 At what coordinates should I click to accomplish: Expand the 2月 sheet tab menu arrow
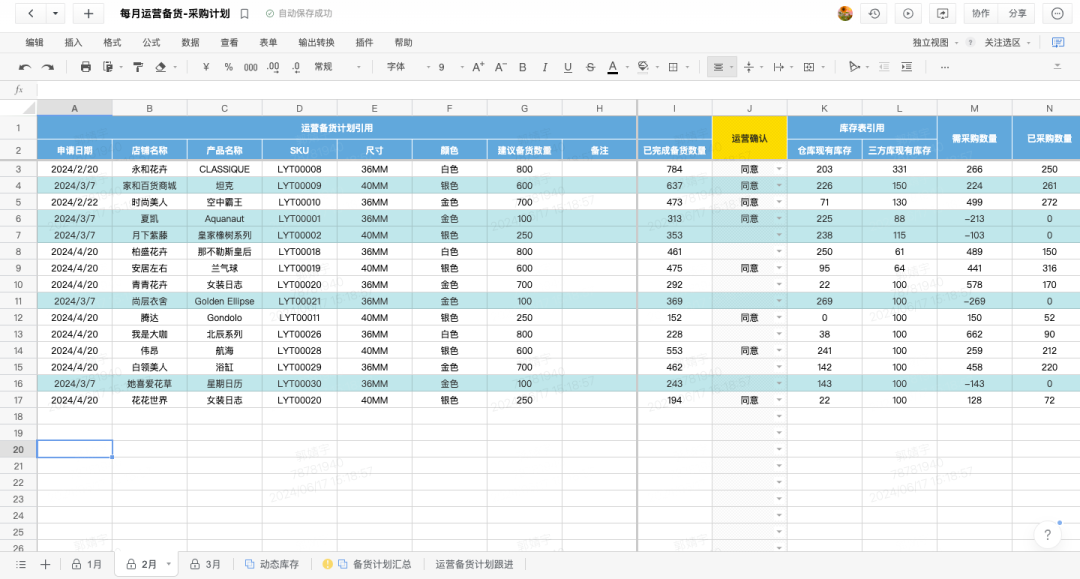click(x=169, y=565)
